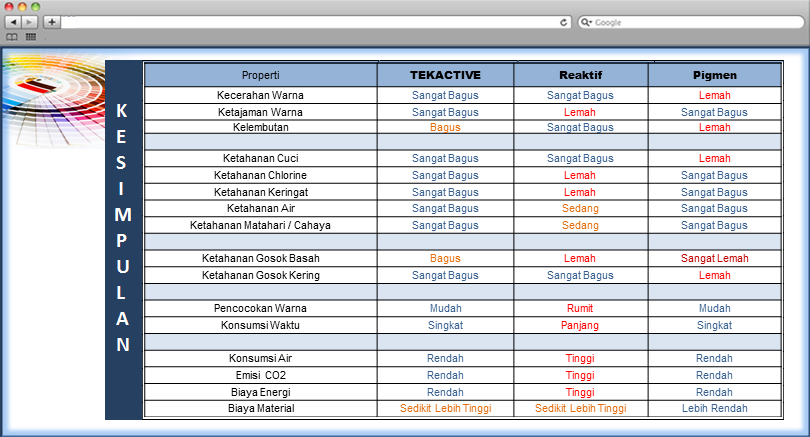Click the Biaya Material row label
810x437 pixels.
pyautogui.click(x=261, y=409)
